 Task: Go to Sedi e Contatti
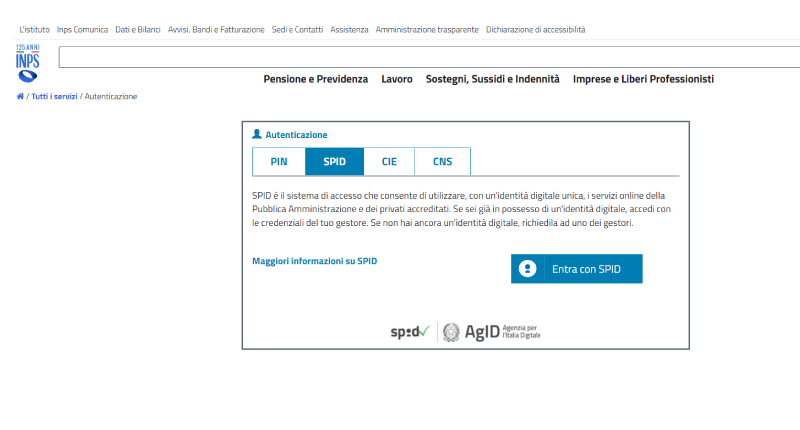(297, 30)
